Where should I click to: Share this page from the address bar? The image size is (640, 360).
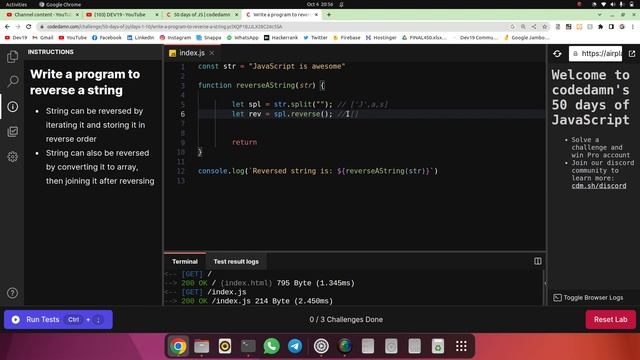pyautogui.click(x=534, y=27)
